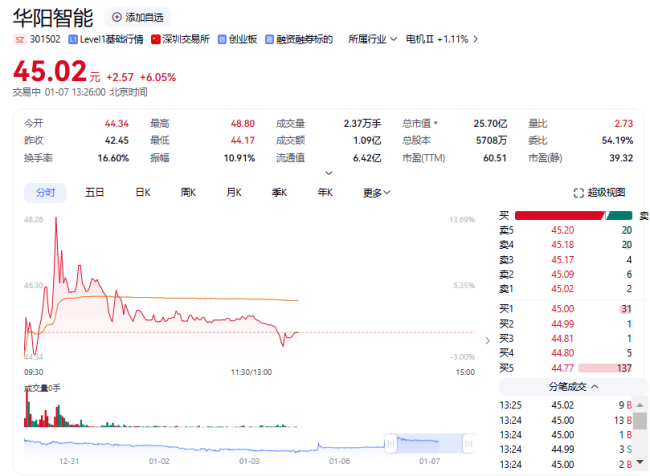The height and width of the screenshot is (476, 650).
Task: Open the 更多 chart period dropdown
Action: (x=376, y=192)
